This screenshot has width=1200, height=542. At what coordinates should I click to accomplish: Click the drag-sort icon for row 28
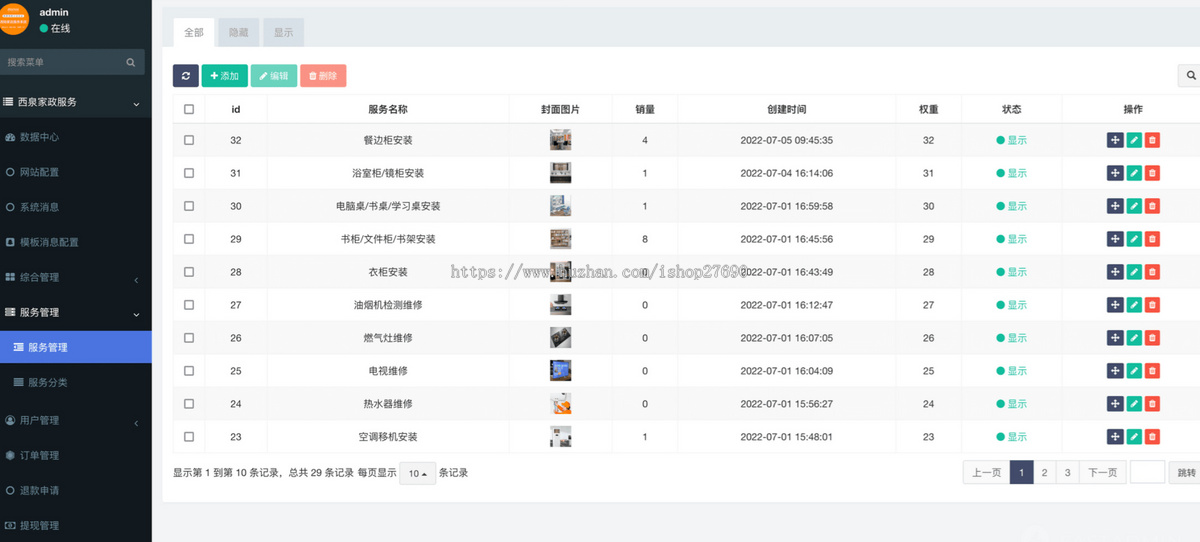(x=1115, y=272)
